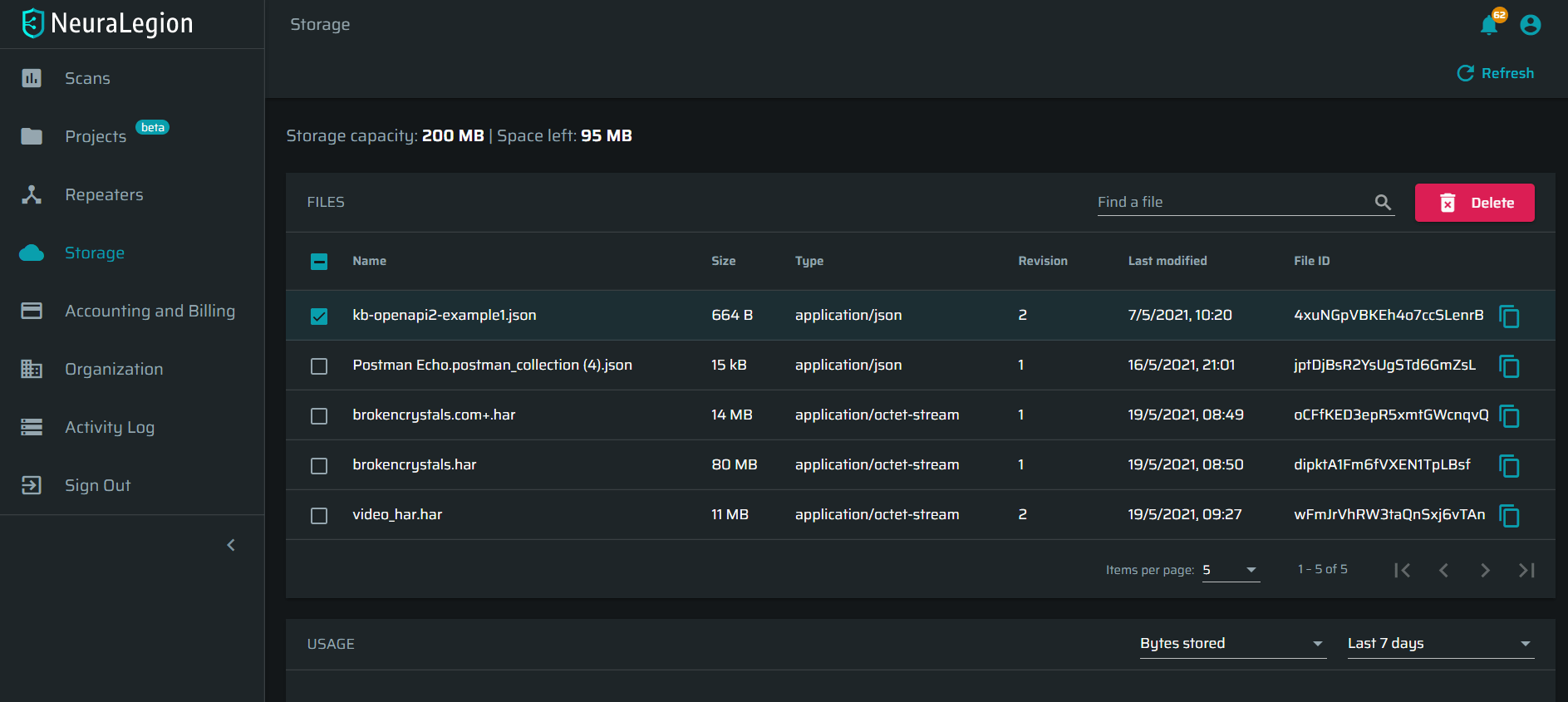
Task: Sort files by Last modified column
Action: [1167, 261]
